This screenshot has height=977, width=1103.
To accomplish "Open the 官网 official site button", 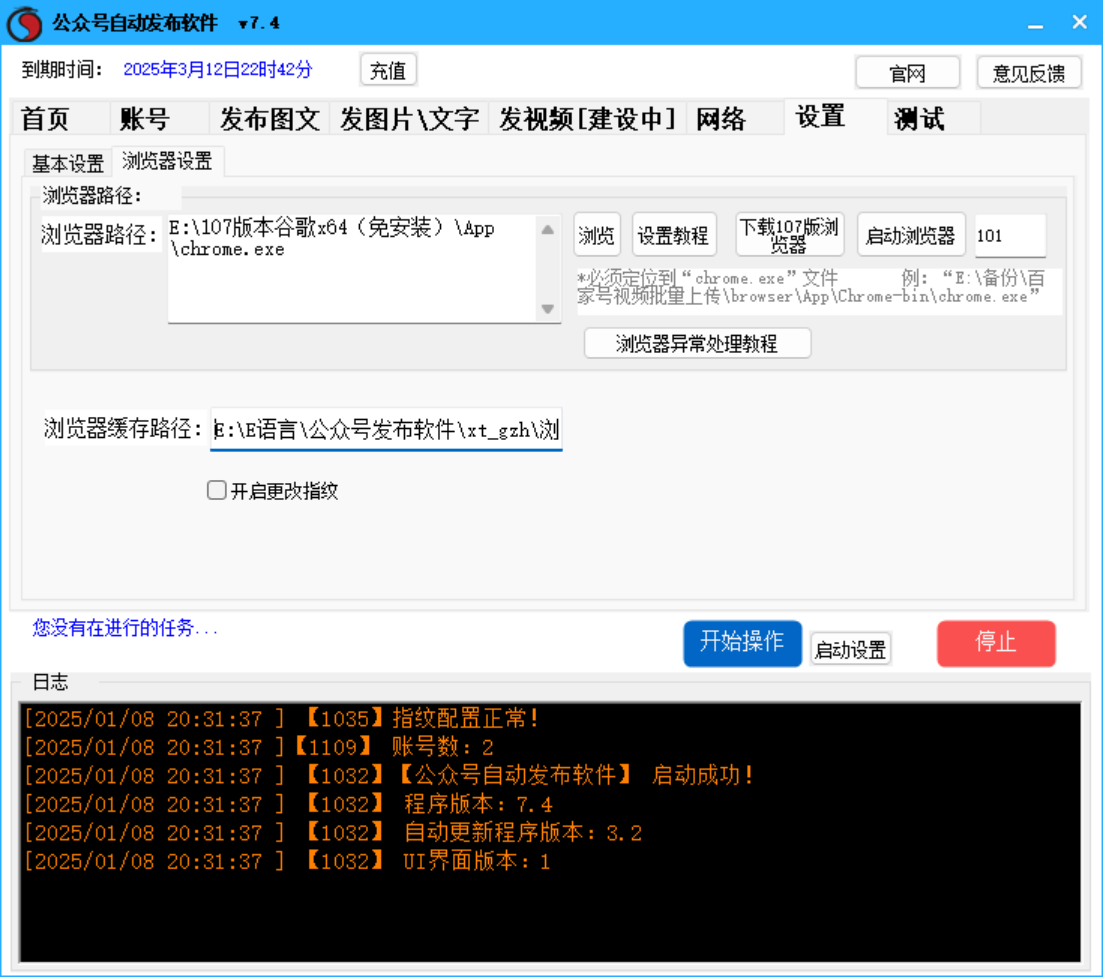I will (x=907, y=73).
